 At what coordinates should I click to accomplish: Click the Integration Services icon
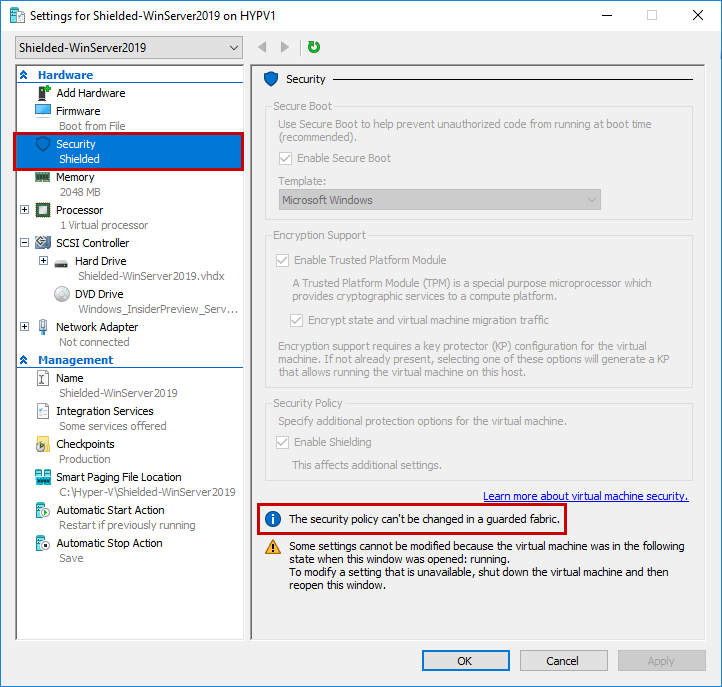(x=42, y=411)
